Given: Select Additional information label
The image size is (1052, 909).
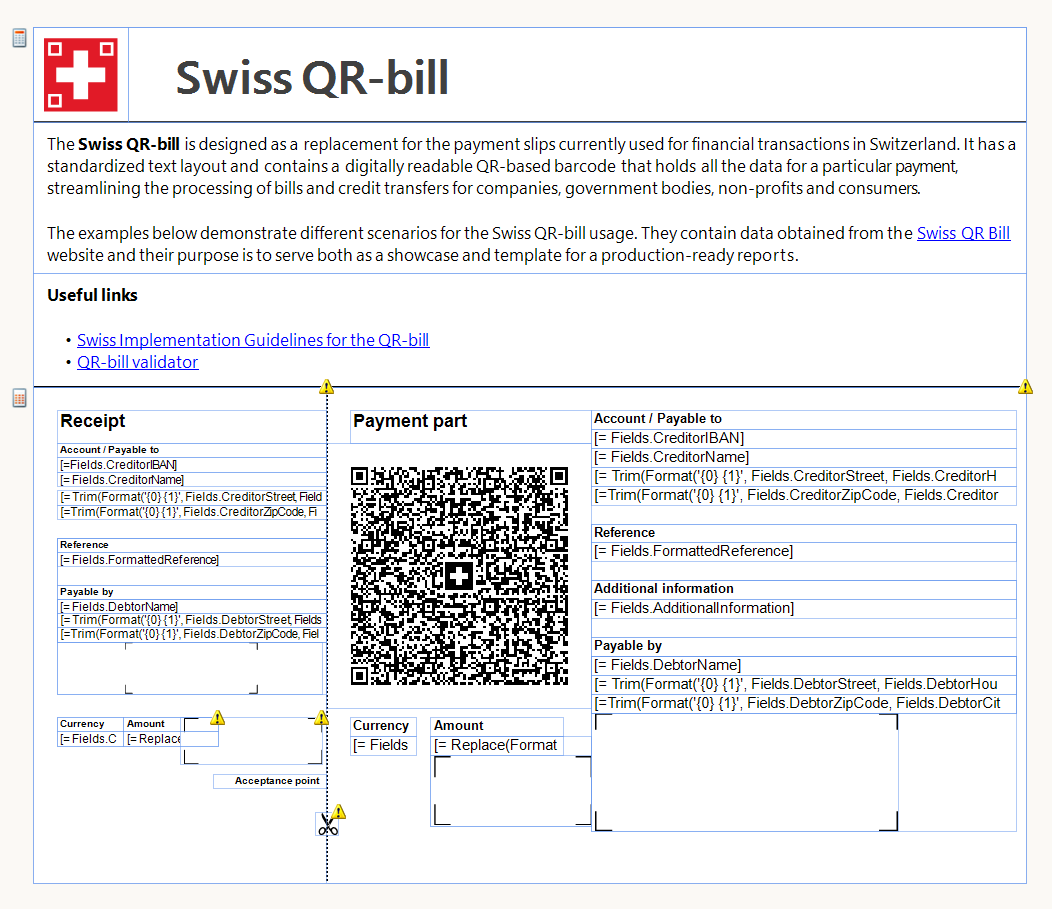Looking at the screenshot, I should point(804,589).
